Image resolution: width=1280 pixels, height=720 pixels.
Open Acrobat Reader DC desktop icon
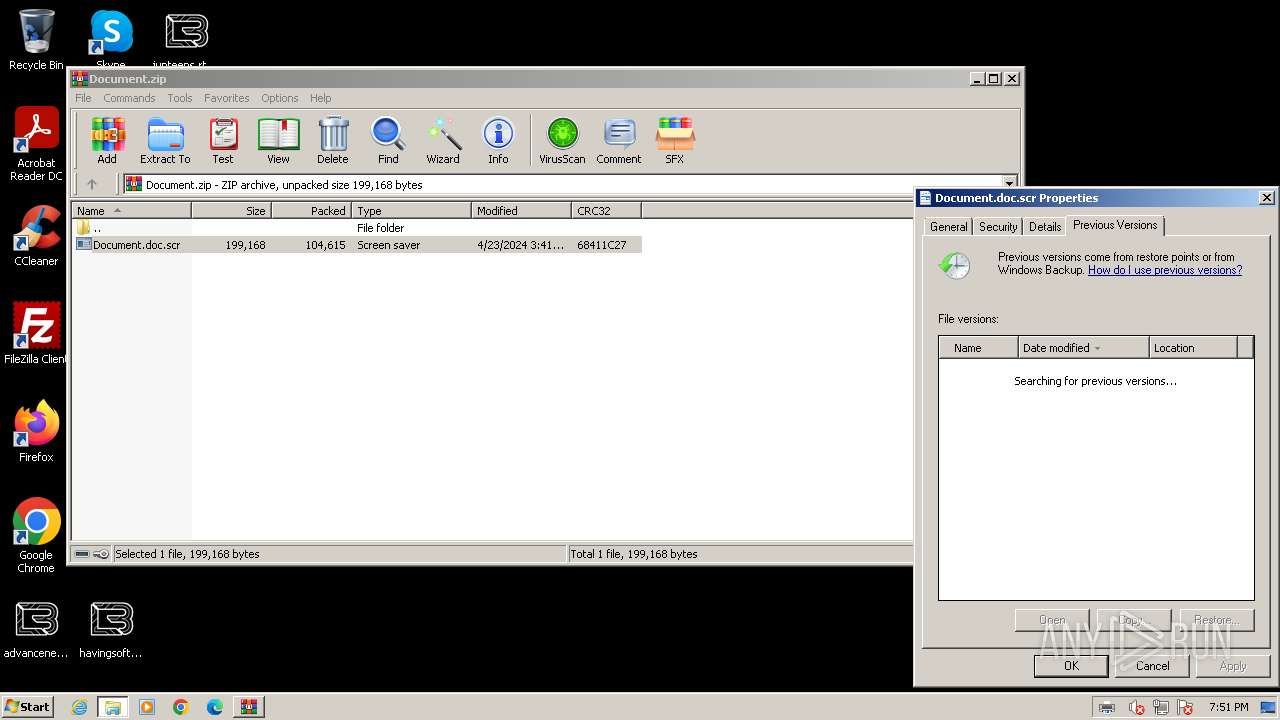click(x=36, y=144)
